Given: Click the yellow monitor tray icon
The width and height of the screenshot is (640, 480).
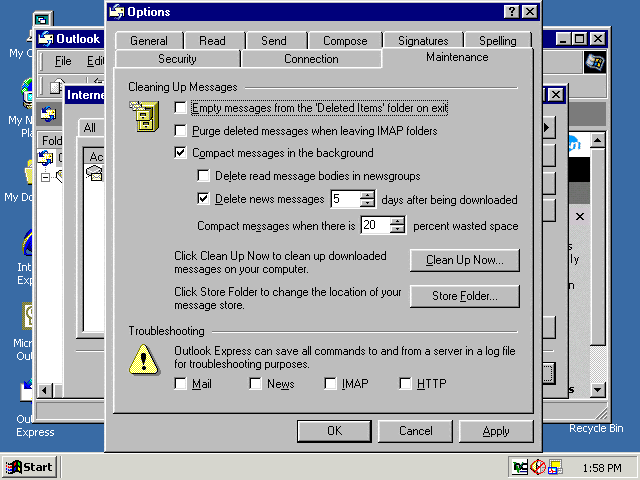Looking at the screenshot, I should (556, 467).
